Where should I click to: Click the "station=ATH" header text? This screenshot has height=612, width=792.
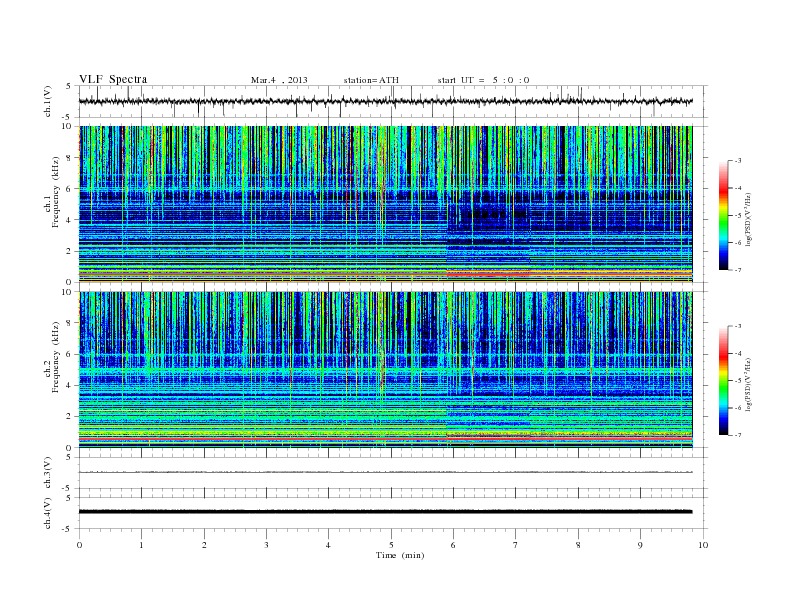coord(371,80)
